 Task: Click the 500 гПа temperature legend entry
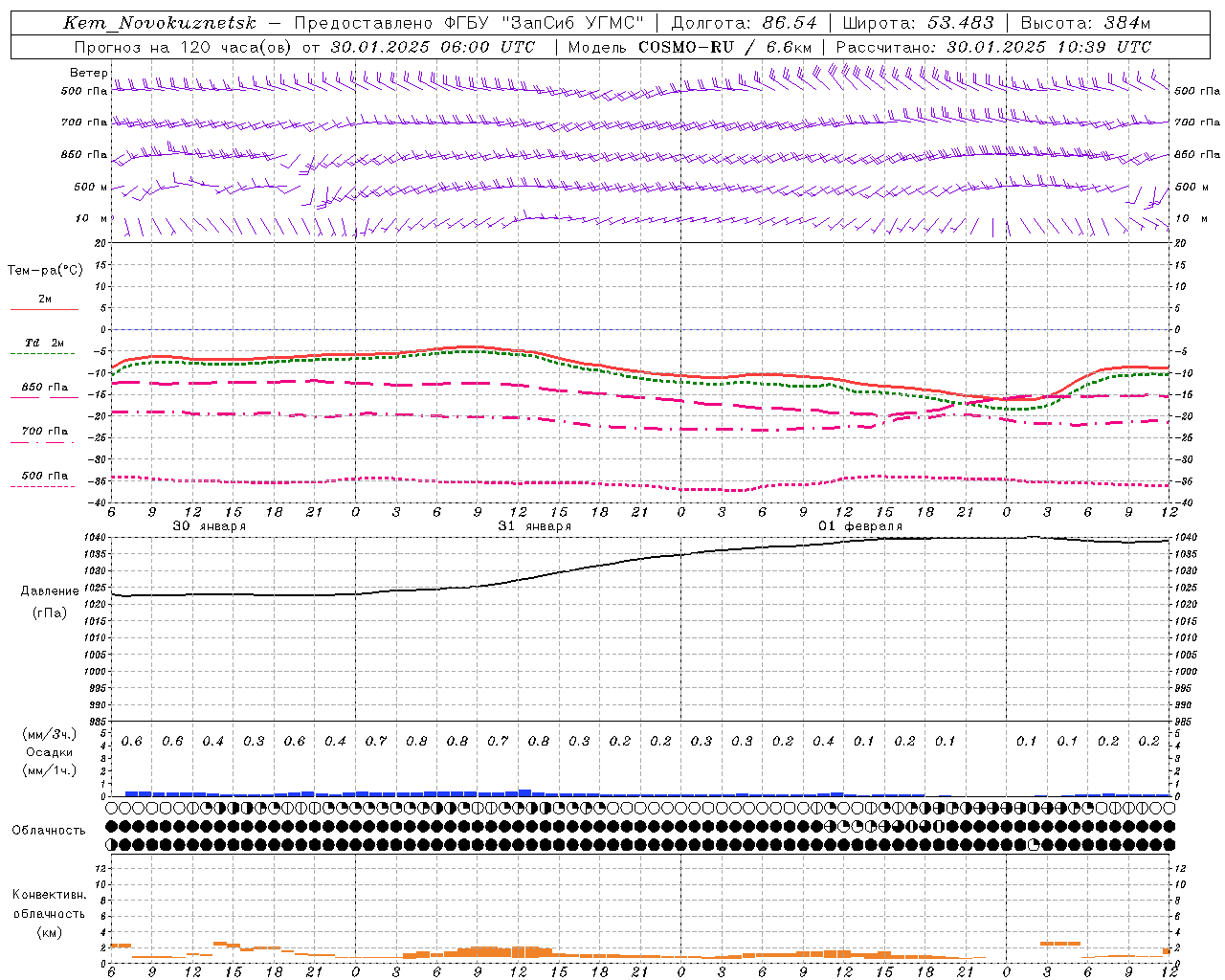(x=45, y=476)
